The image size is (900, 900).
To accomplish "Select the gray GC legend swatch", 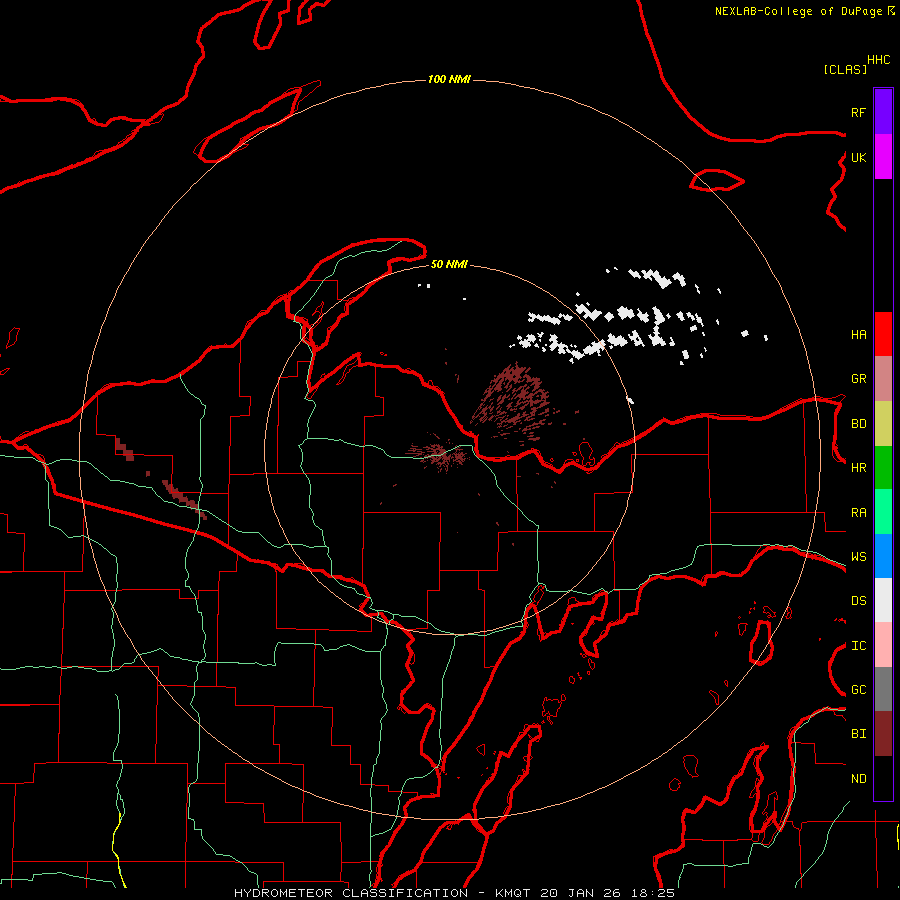I will [883, 689].
